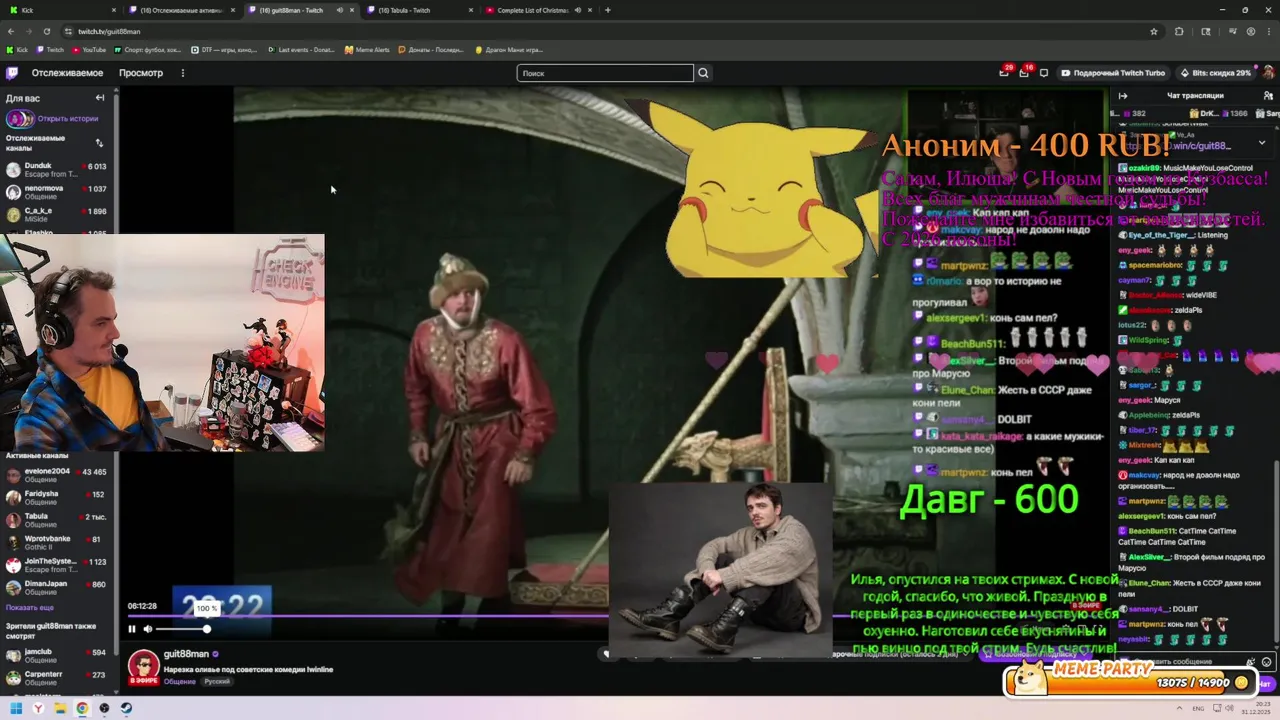1280x720 pixels.
Task: Collapse the Для вас sidebar
Action: 100,98
